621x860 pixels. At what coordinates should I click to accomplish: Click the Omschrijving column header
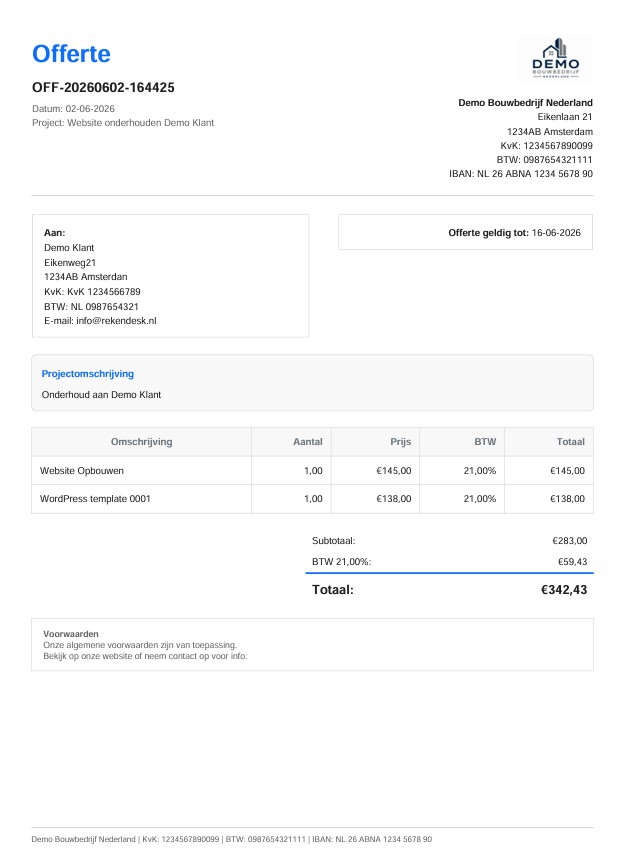pyautogui.click(x=142, y=442)
